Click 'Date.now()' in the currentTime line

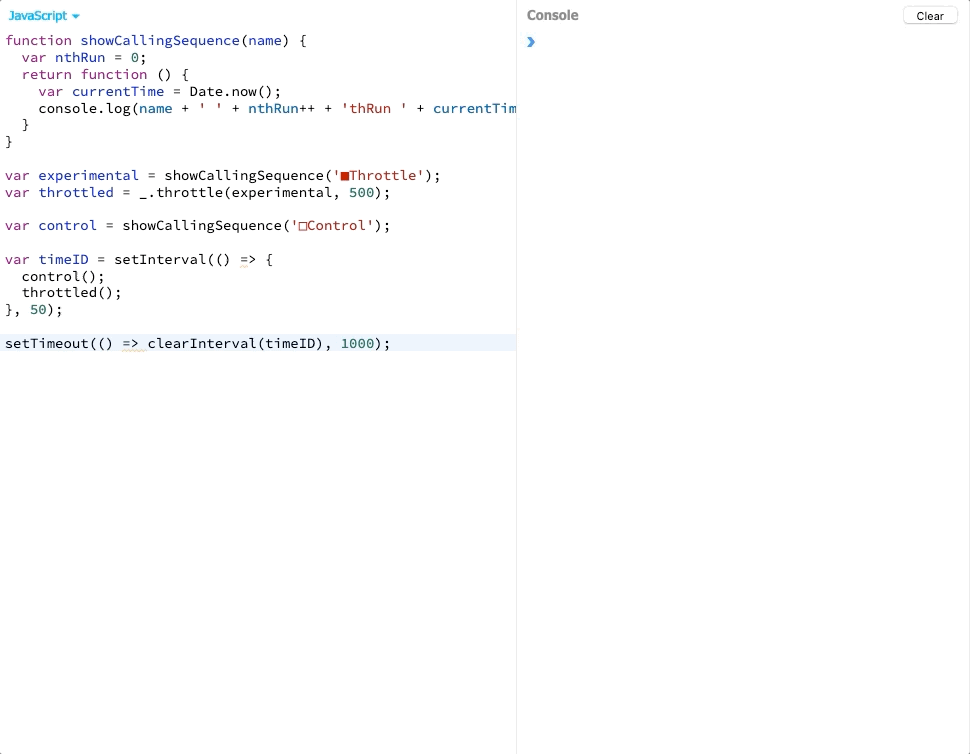tap(230, 92)
